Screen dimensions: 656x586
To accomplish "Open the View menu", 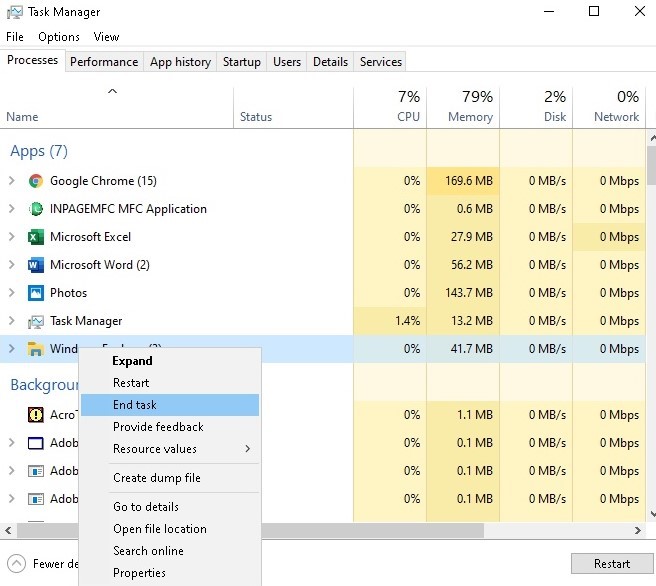I will [x=106, y=37].
